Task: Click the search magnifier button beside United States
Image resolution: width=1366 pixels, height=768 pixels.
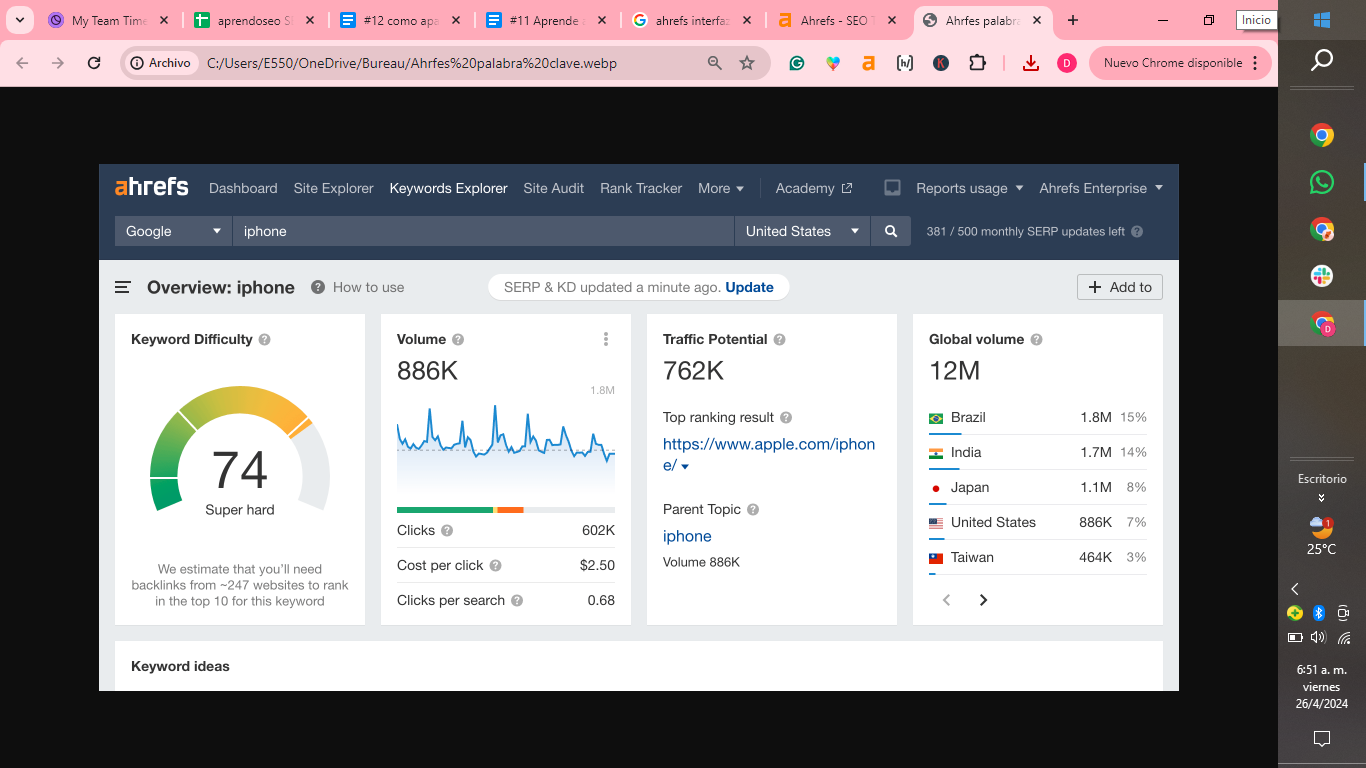Action: pos(891,231)
